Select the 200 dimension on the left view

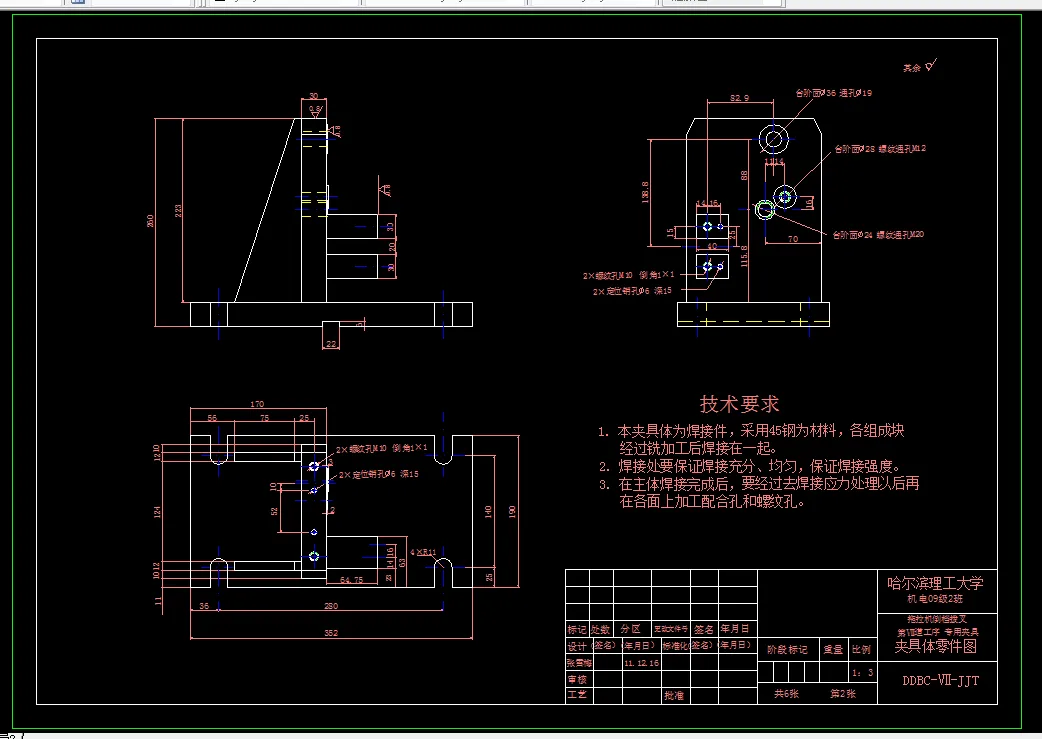150,220
